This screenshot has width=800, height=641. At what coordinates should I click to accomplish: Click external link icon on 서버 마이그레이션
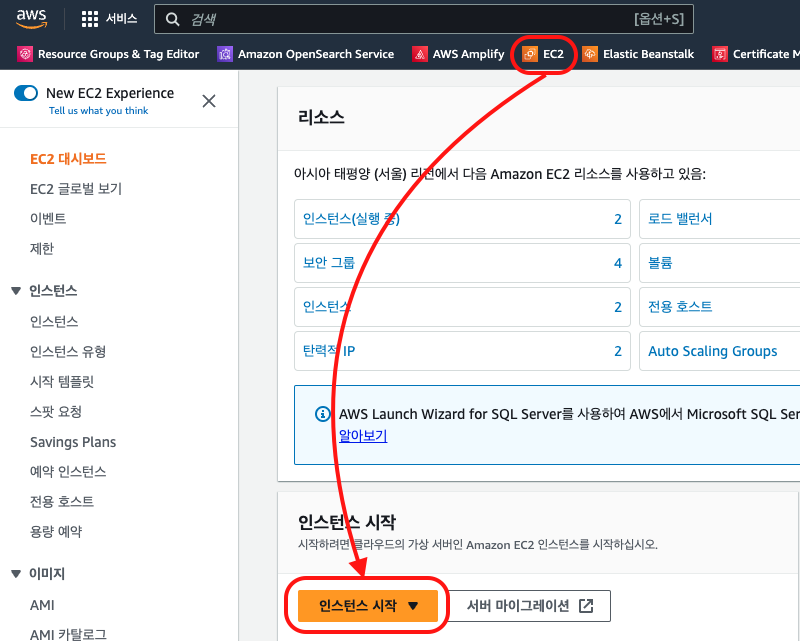[586, 606]
